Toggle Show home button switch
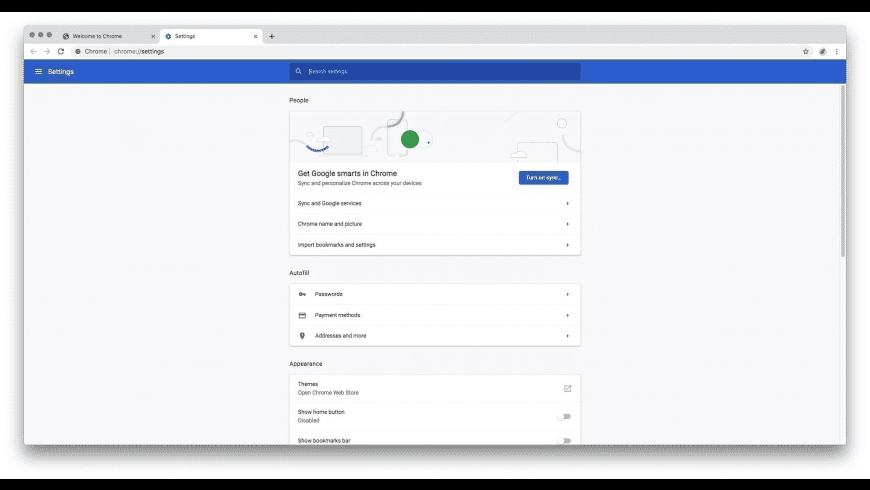 tap(564, 416)
